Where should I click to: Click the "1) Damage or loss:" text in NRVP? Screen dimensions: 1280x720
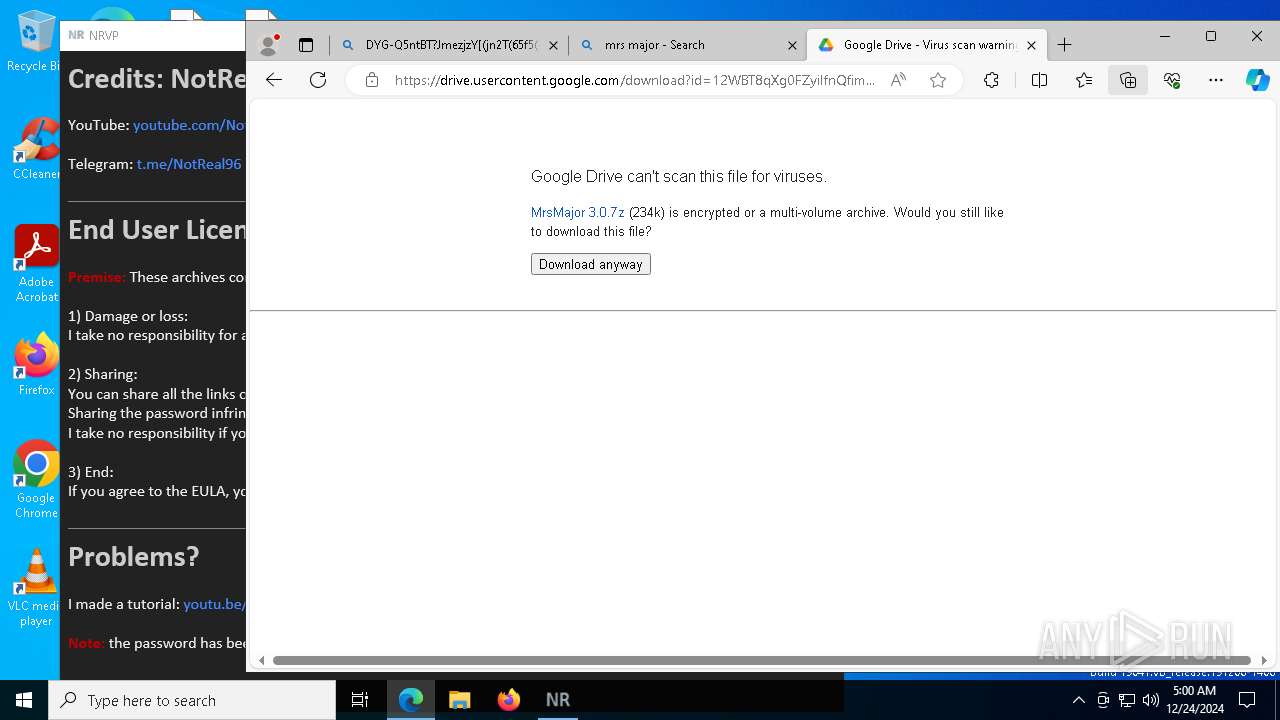(x=128, y=316)
